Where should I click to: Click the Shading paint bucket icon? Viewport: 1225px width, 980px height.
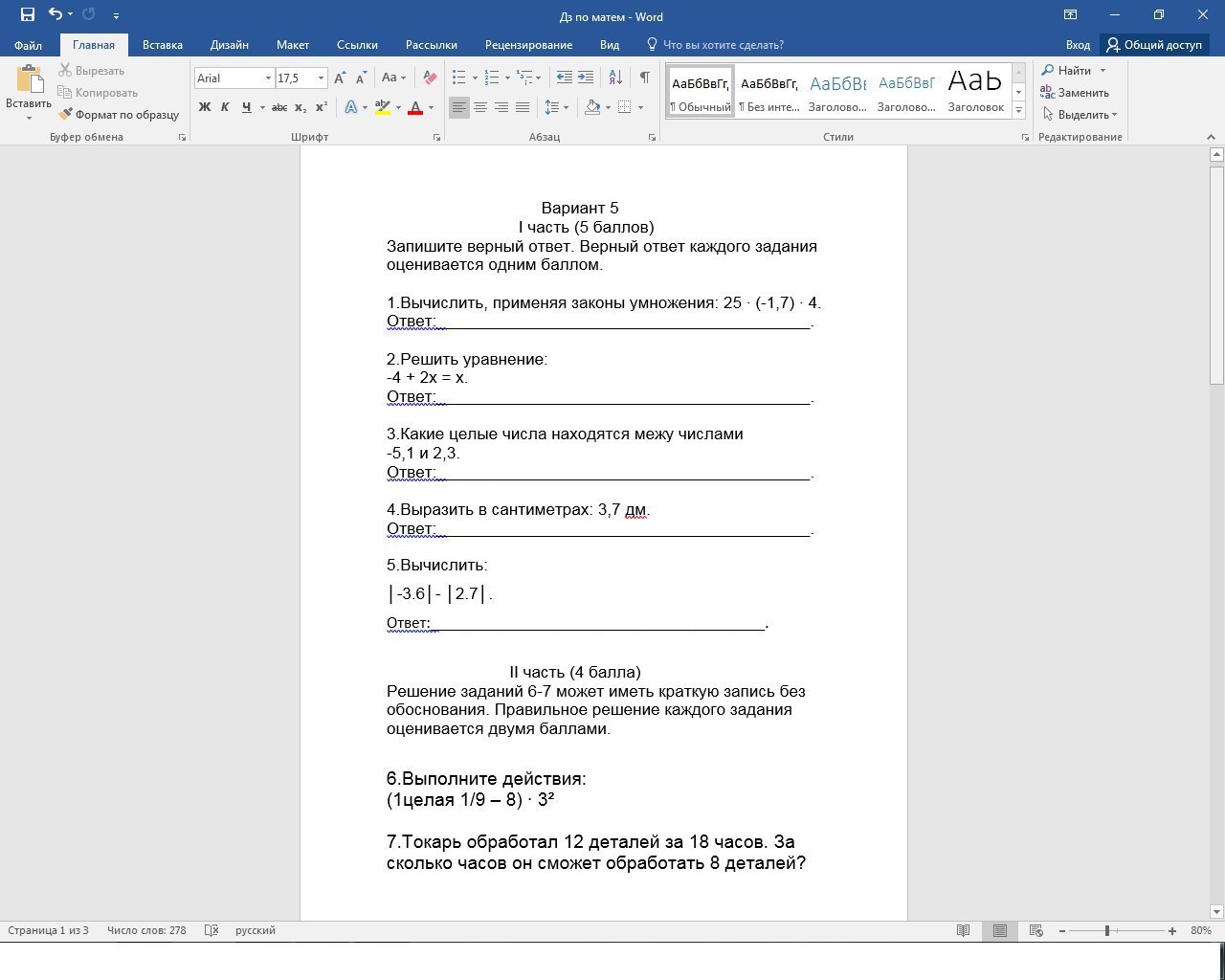[592, 107]
